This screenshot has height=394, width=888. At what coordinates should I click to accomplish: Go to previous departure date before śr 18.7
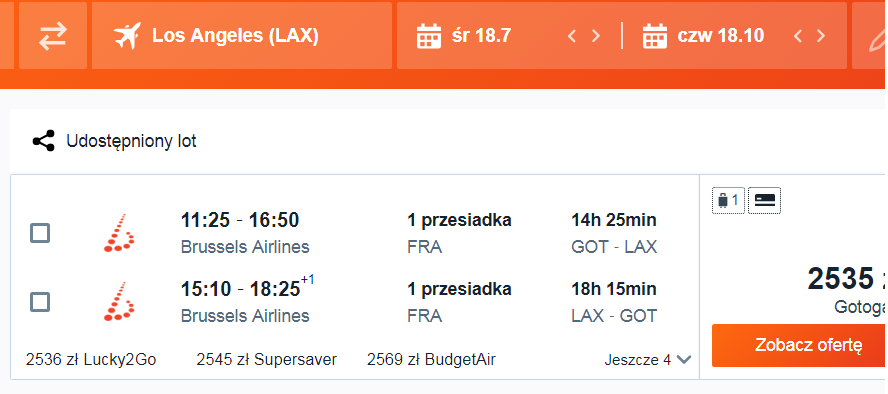point(572,36)
